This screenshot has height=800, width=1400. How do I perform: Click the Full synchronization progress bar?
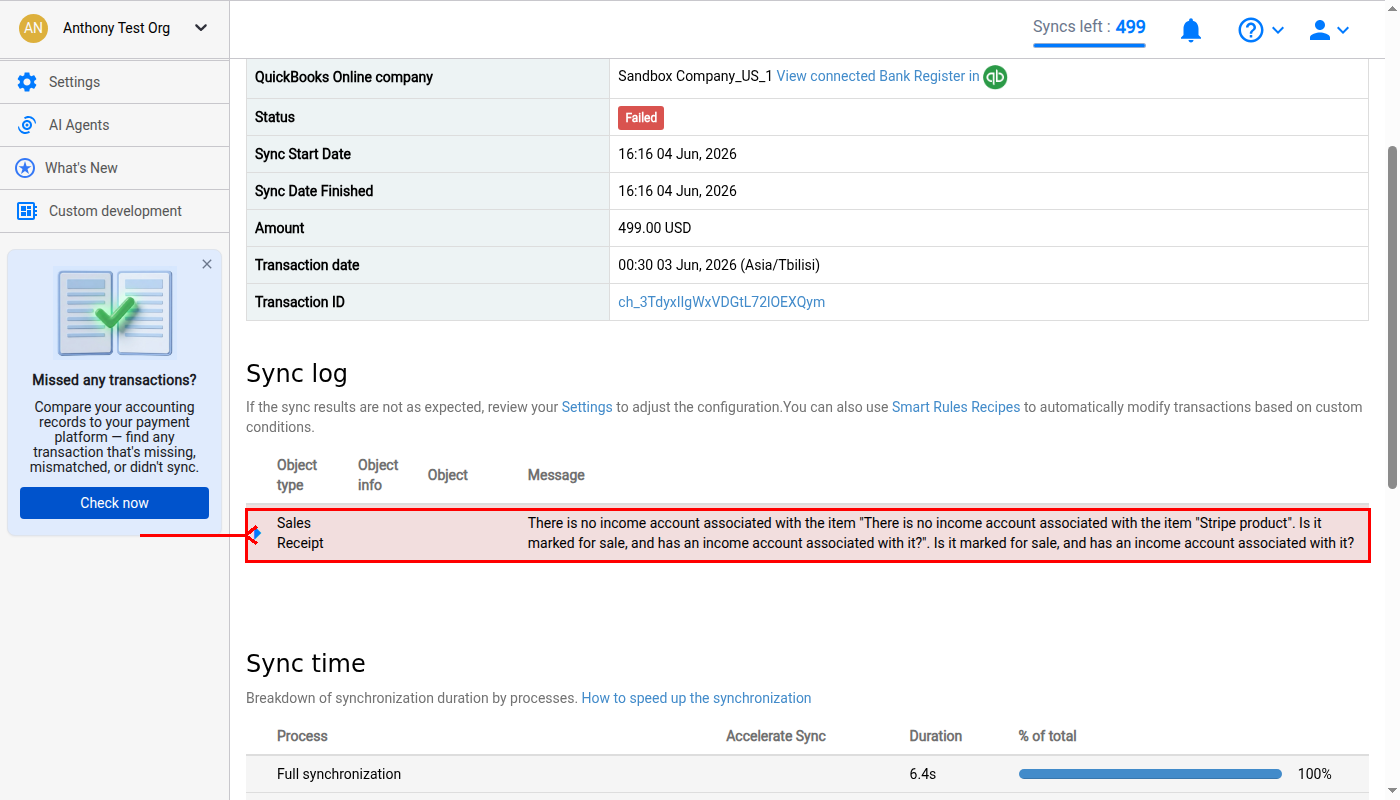[1150, 774]
